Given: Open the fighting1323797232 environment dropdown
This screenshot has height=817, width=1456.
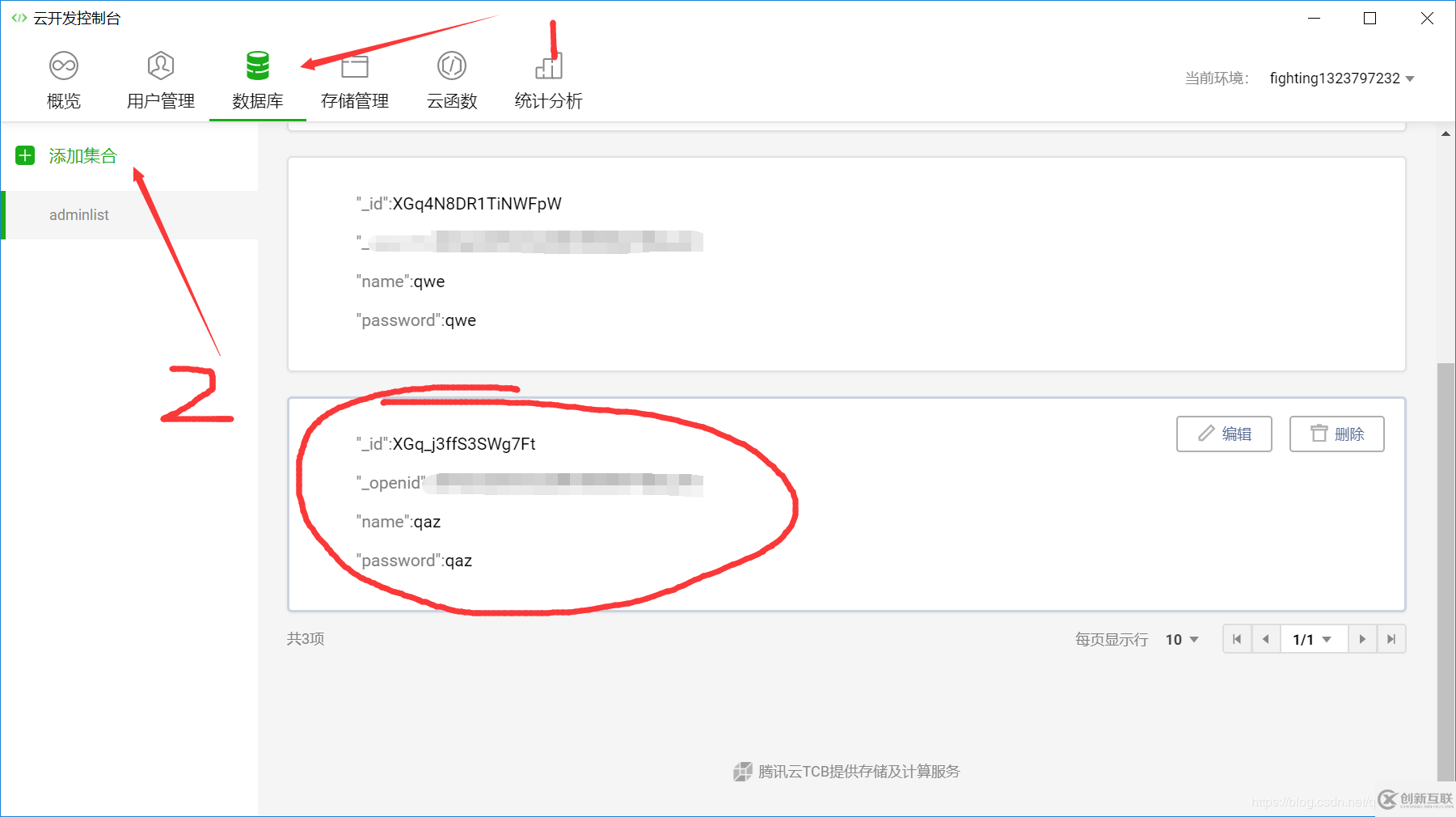Looking at the screenshot, I should click(1342, 78).
